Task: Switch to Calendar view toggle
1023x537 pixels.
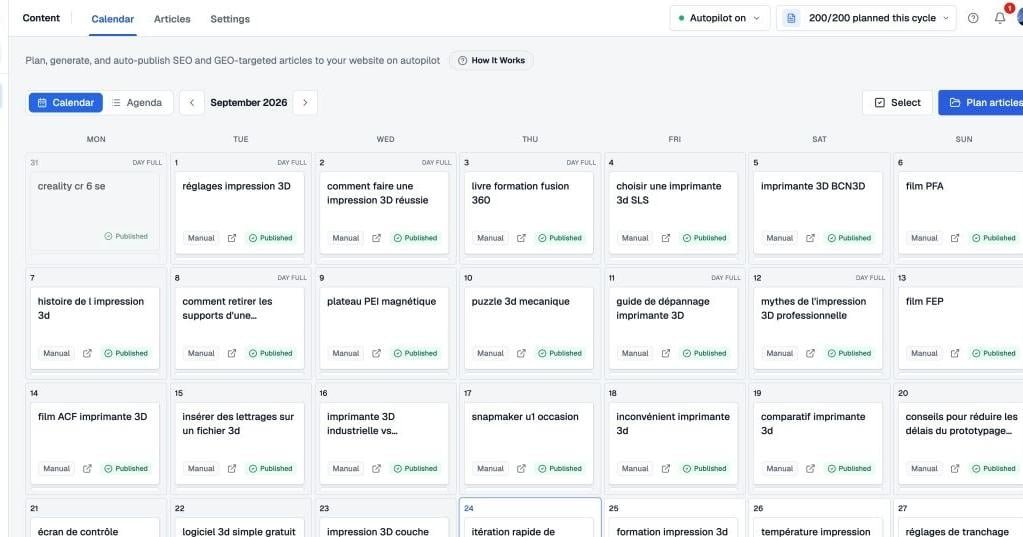Action: tap(66, 102)
